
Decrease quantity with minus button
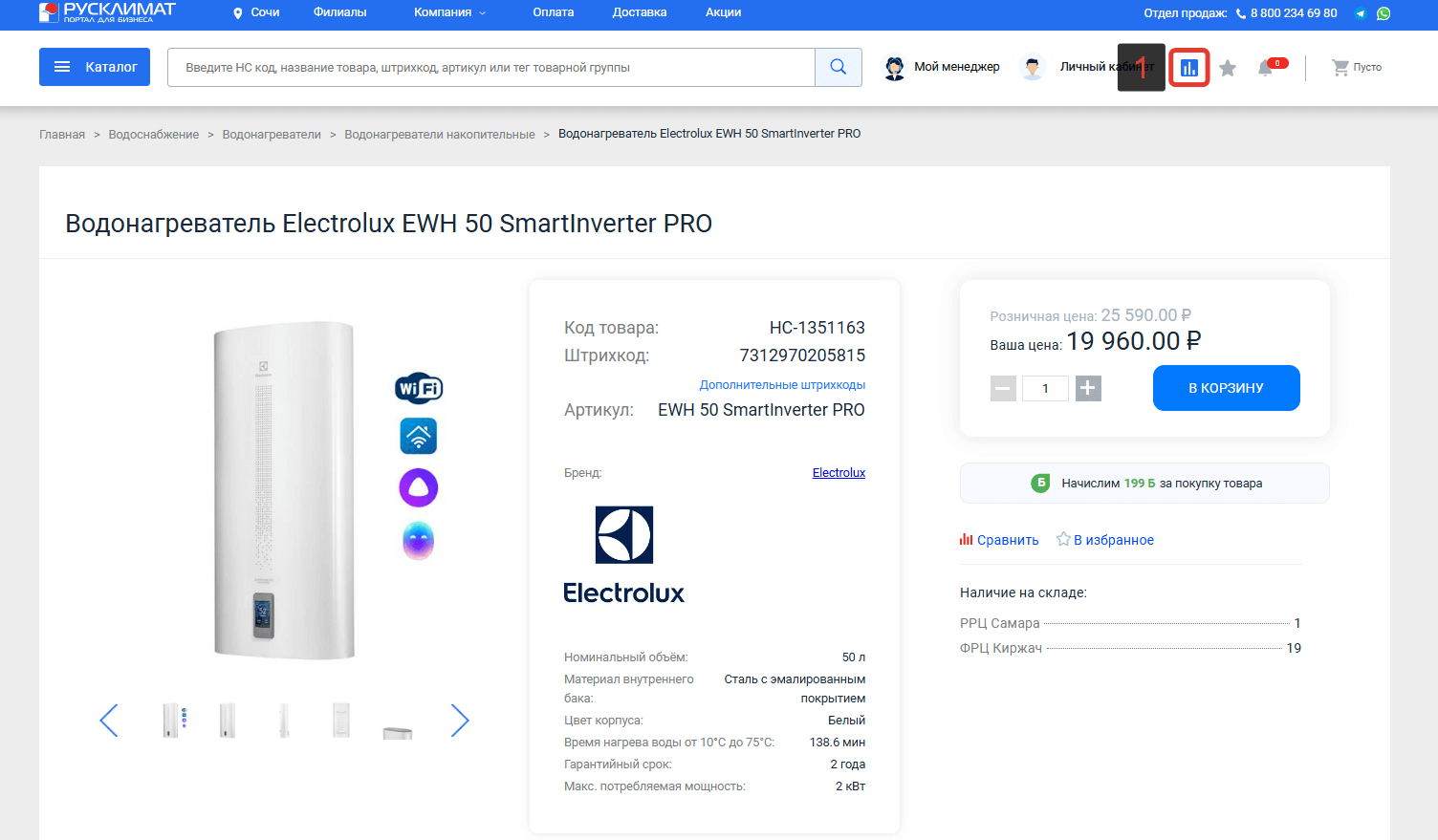tap(1003, 388)
